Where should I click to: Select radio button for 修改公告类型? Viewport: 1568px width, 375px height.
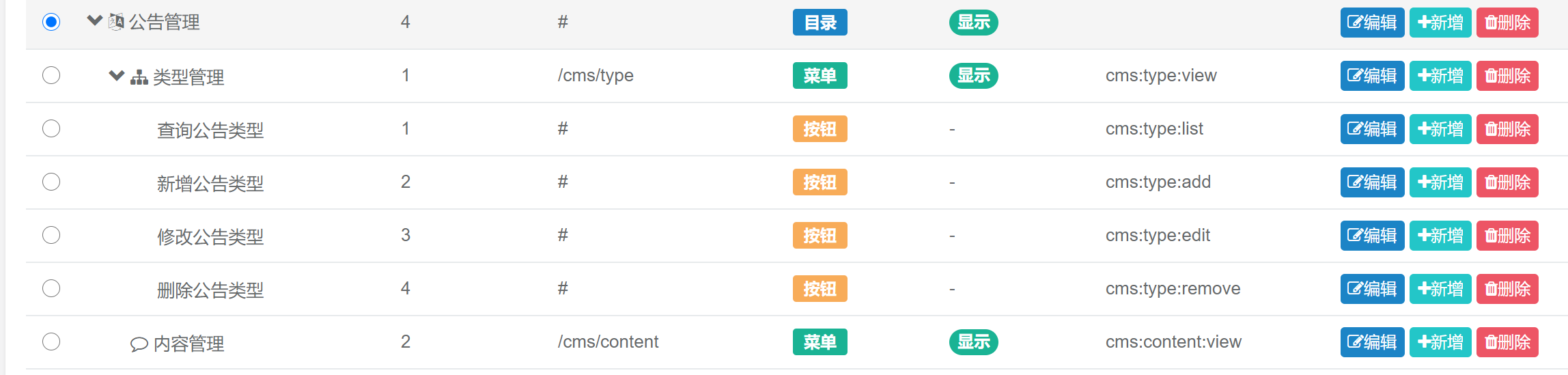pyautogui.click(x=51, y=235)
